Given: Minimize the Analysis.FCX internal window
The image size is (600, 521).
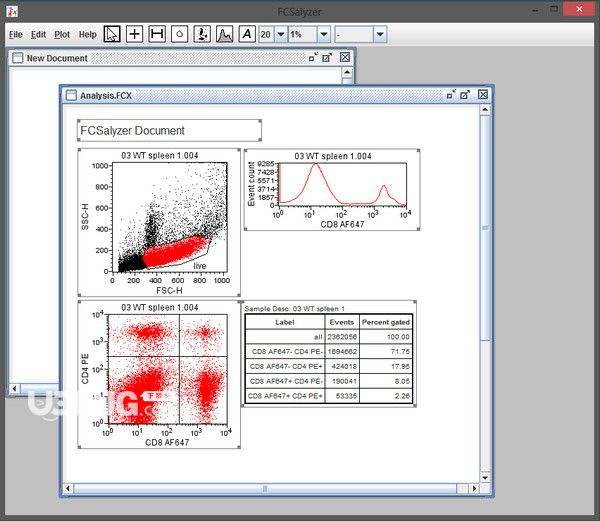Looking at the screenshot, I should 452,94.
